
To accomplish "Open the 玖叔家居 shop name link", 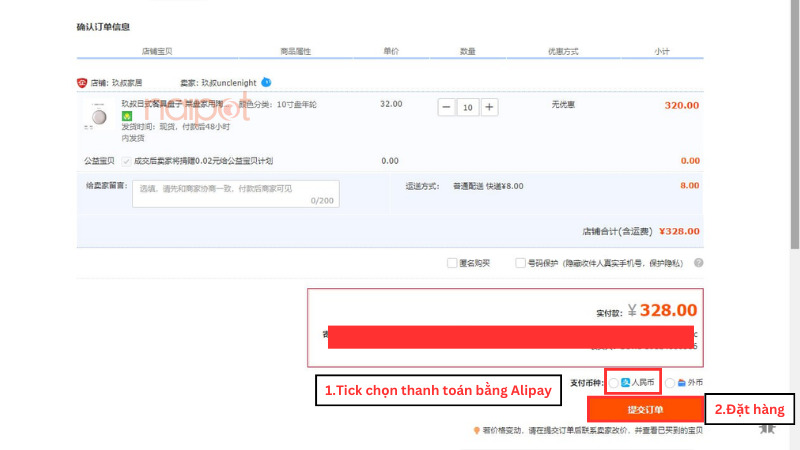I will click(x=127, y=83).
